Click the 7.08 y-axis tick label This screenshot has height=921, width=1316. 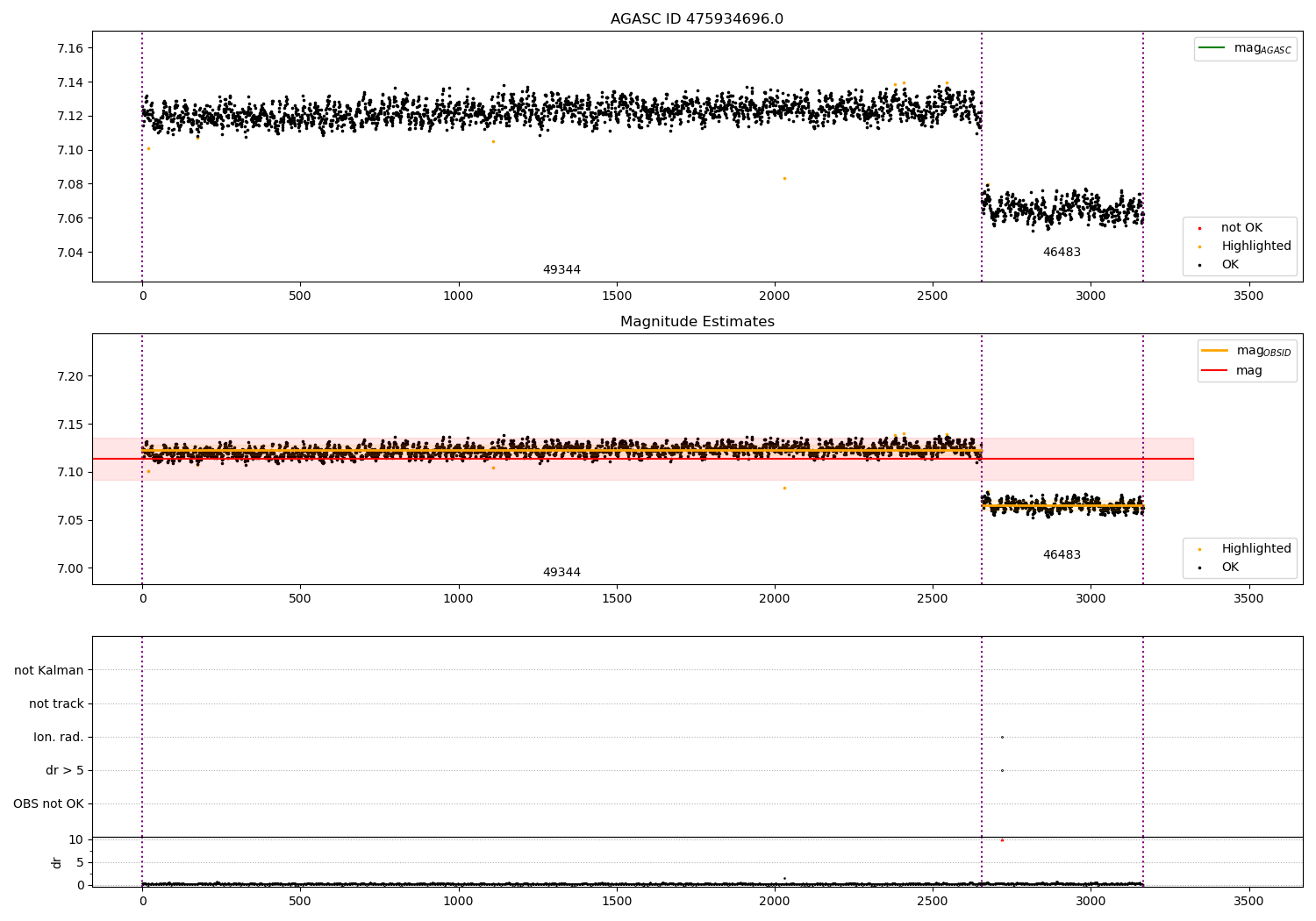click(70, 184)
